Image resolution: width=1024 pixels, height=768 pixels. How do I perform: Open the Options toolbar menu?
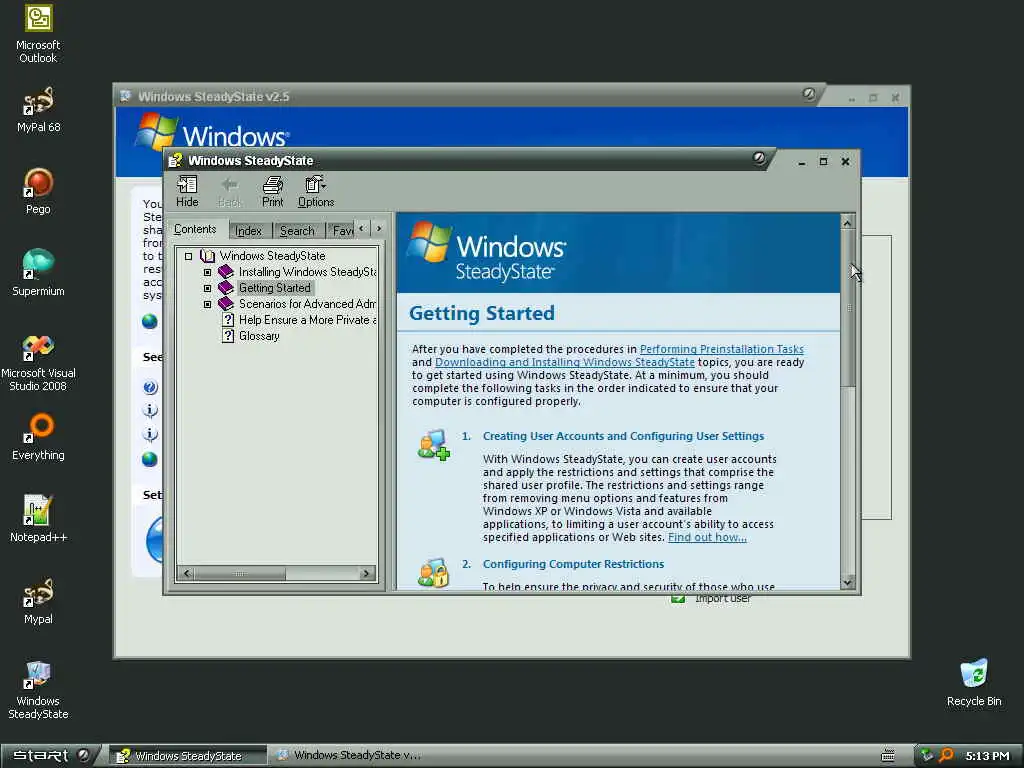[316, 192]
